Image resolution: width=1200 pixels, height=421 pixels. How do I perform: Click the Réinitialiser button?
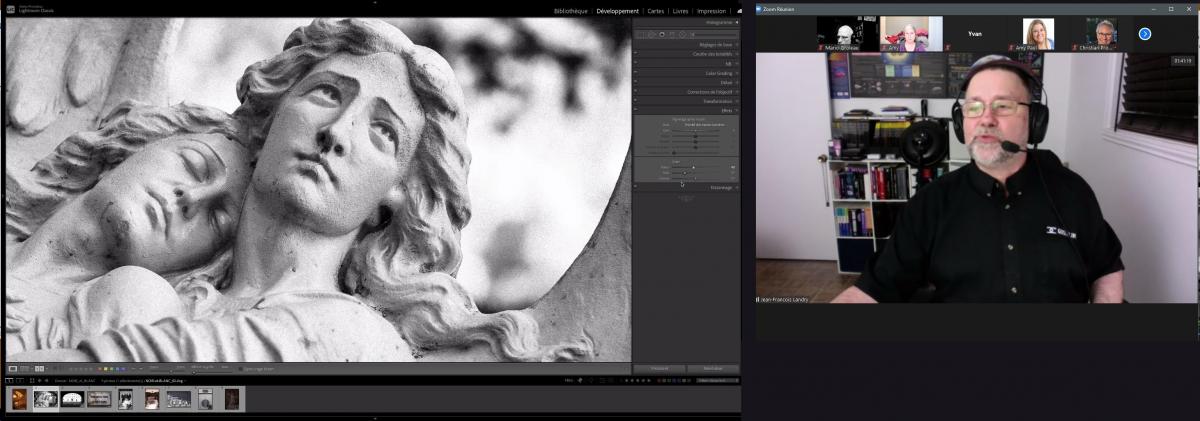(713, 369)
